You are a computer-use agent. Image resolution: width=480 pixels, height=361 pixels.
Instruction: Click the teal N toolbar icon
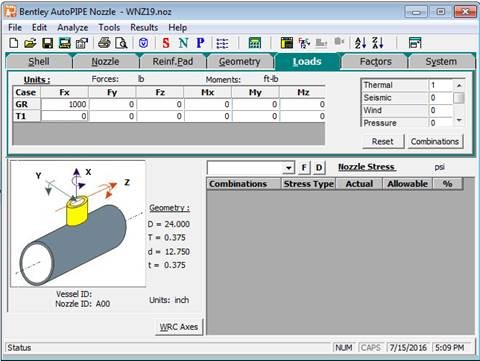(x=183, y=43)
